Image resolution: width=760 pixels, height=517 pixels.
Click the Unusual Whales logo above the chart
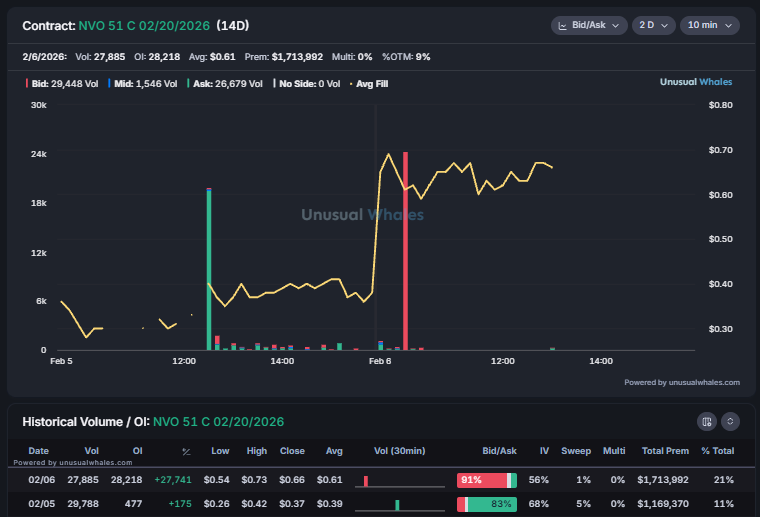699,82
